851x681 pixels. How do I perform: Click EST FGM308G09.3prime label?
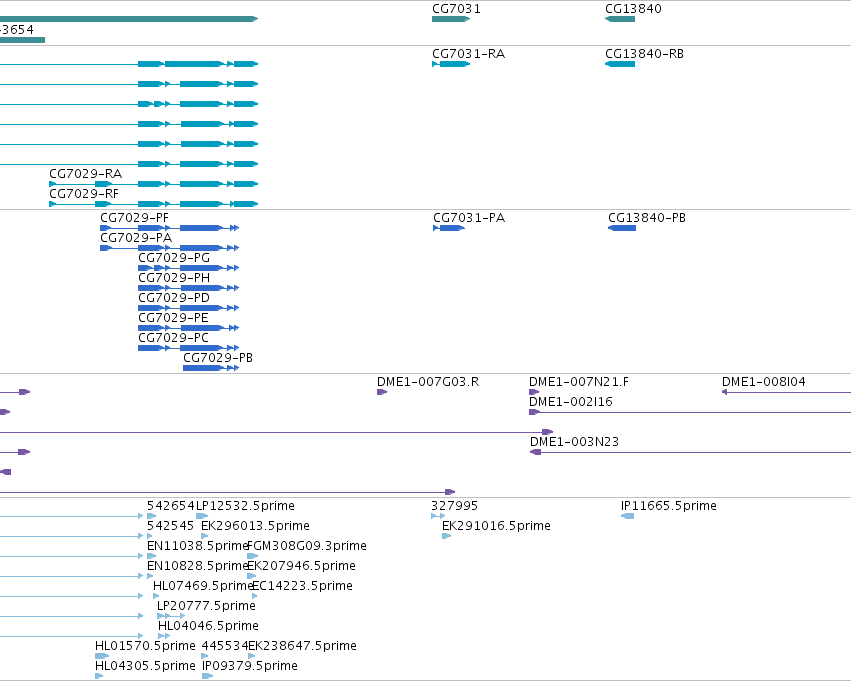click(x=307, y=546)
